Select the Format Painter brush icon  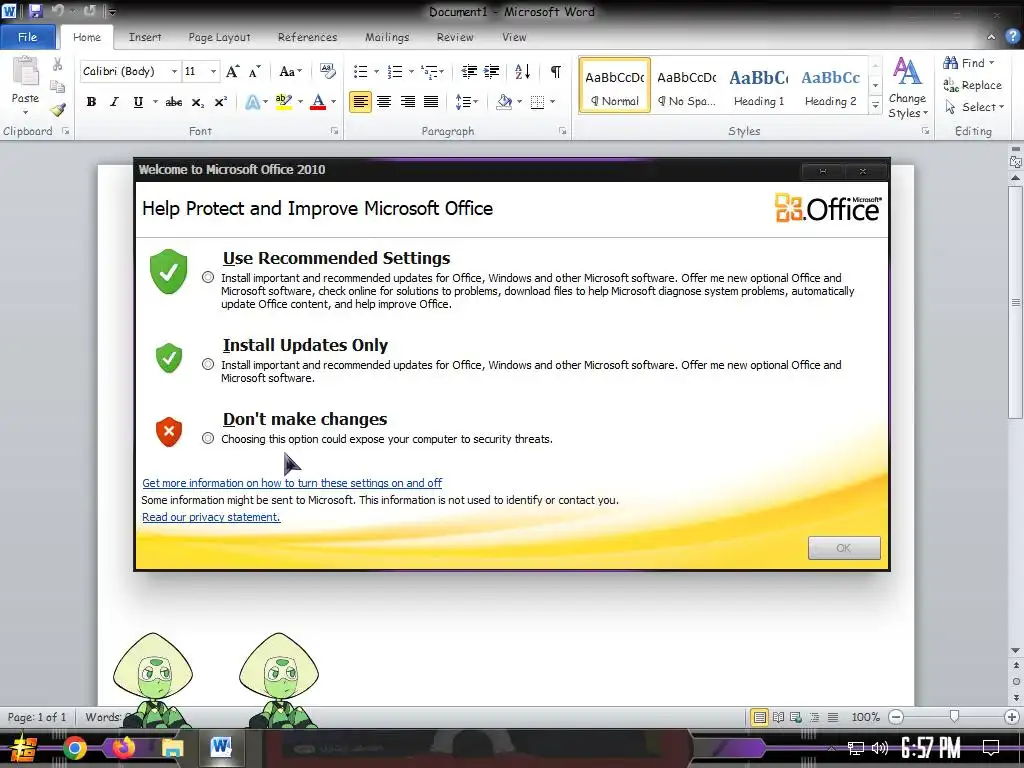point(57,109)
